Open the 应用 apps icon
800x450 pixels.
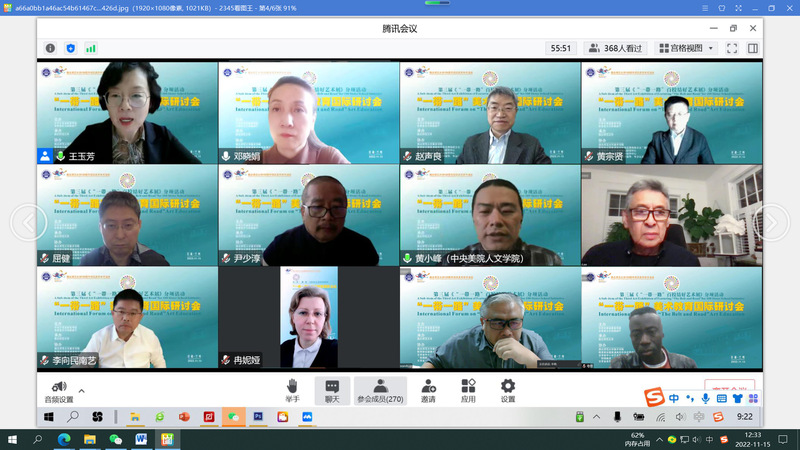point(468,389)
